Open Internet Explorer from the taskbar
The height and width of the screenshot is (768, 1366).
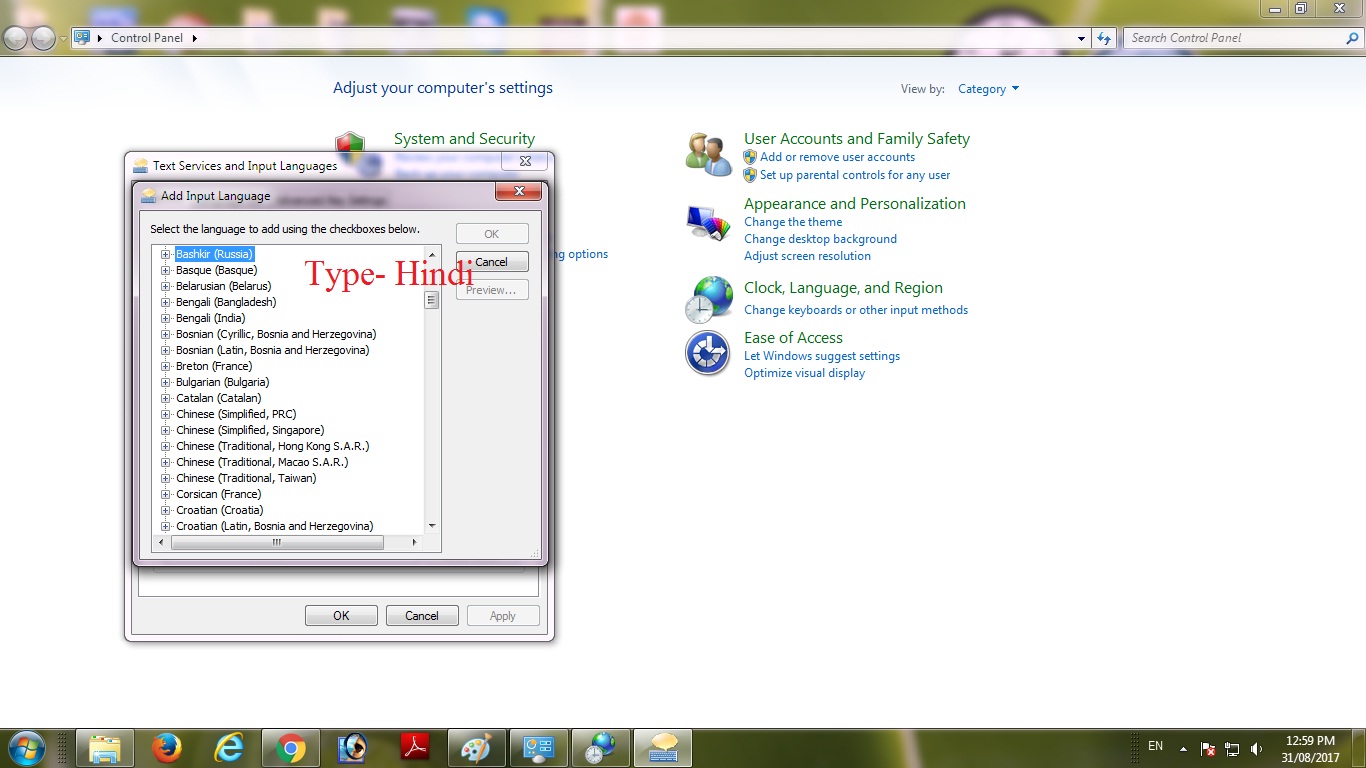pyautogui.click(x=228, y=747)
